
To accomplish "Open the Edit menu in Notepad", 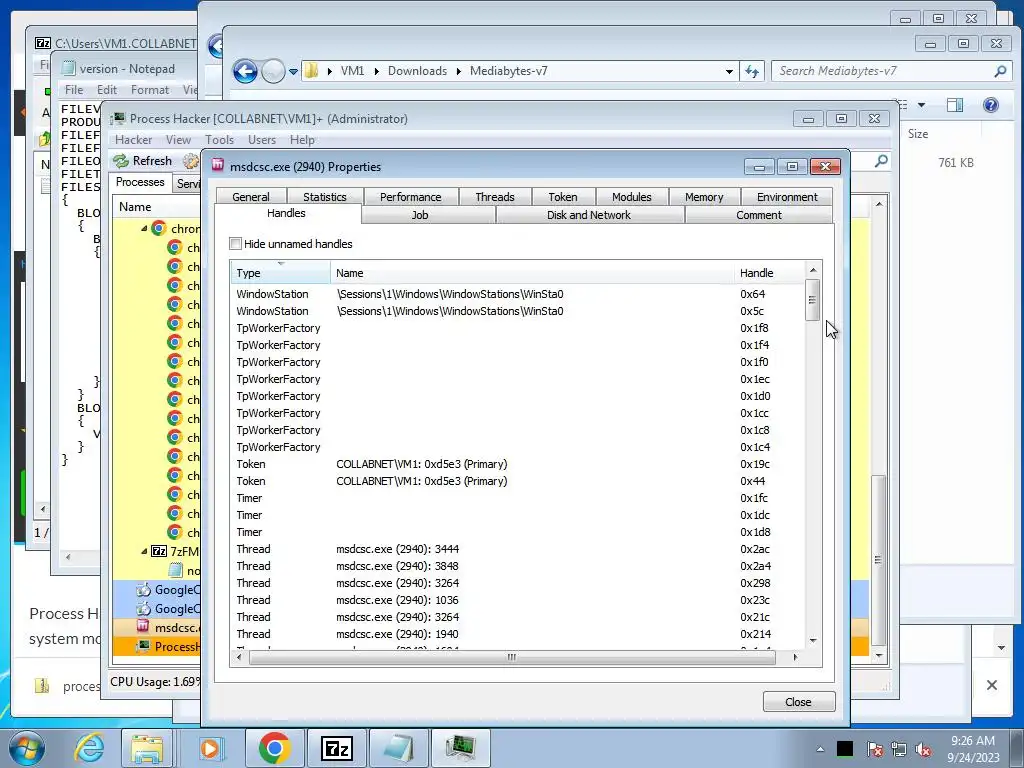I will (x=106, y=89).
